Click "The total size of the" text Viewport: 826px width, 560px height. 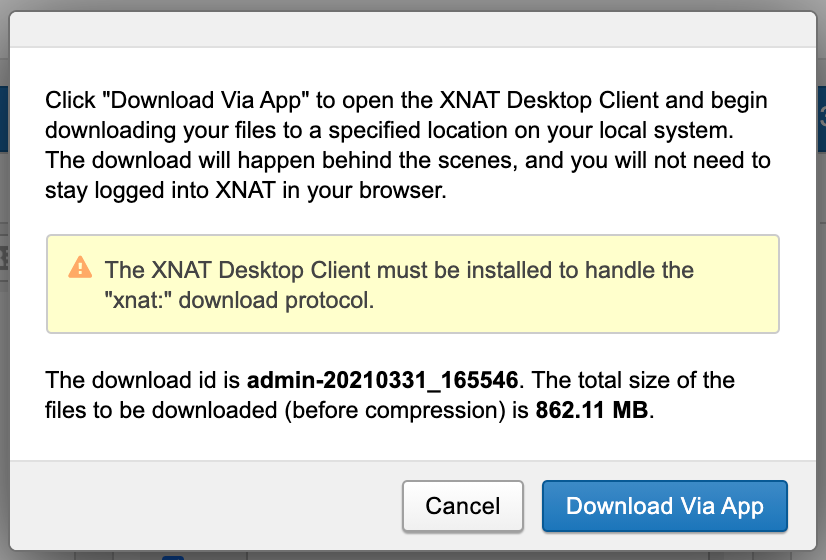[637, 381]
